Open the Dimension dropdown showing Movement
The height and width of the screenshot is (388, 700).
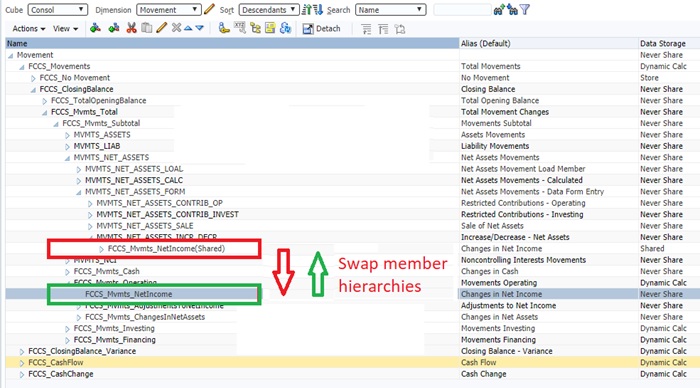coord(169,10)
